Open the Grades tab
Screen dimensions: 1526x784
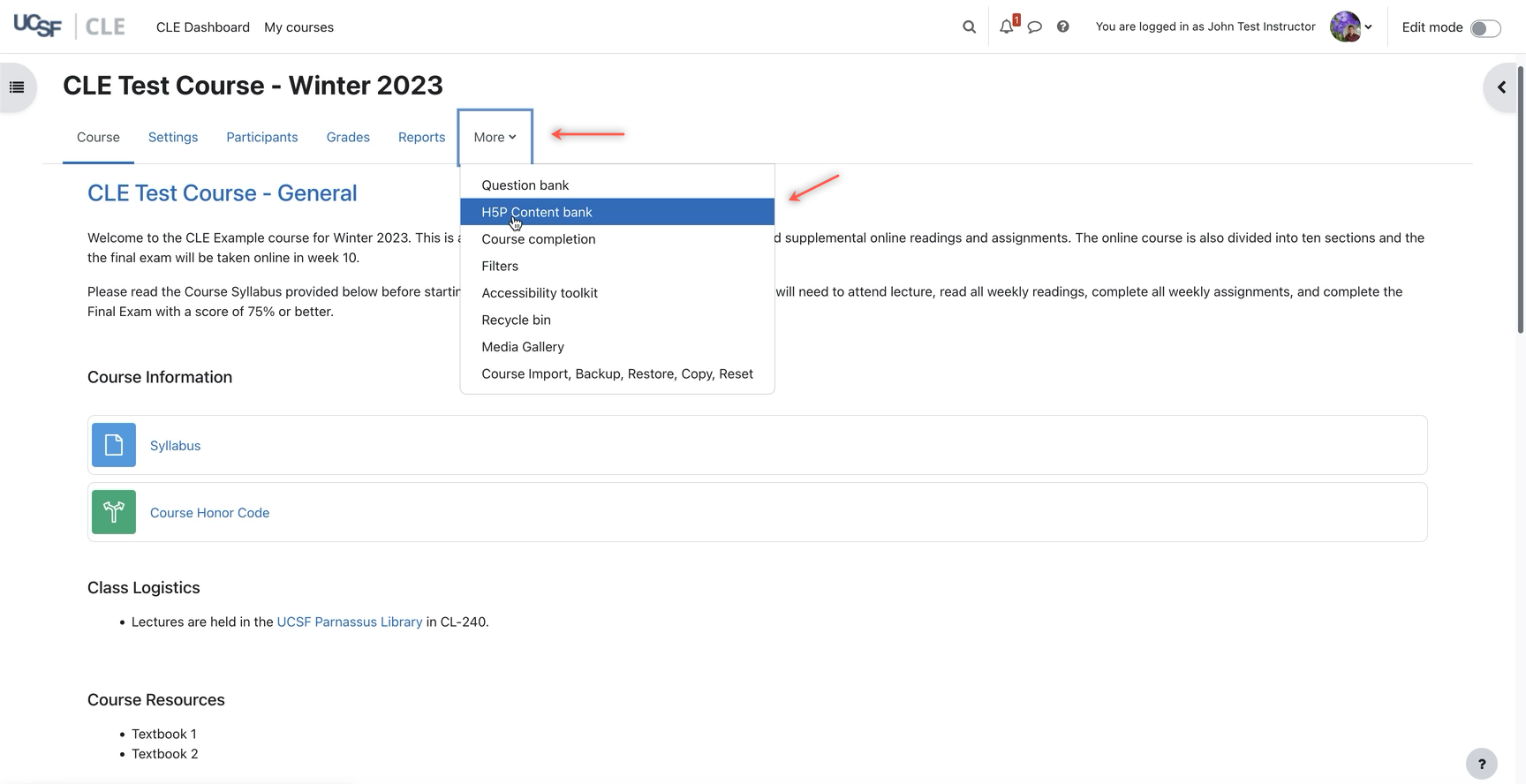tap(348, 137)
